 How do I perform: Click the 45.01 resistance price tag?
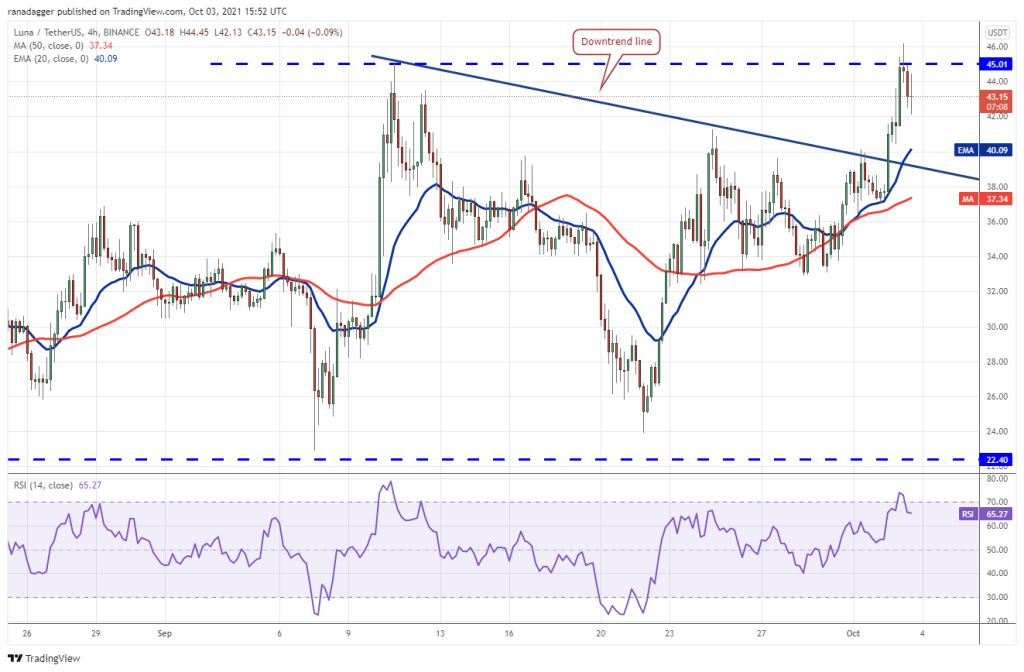[996, 64]
